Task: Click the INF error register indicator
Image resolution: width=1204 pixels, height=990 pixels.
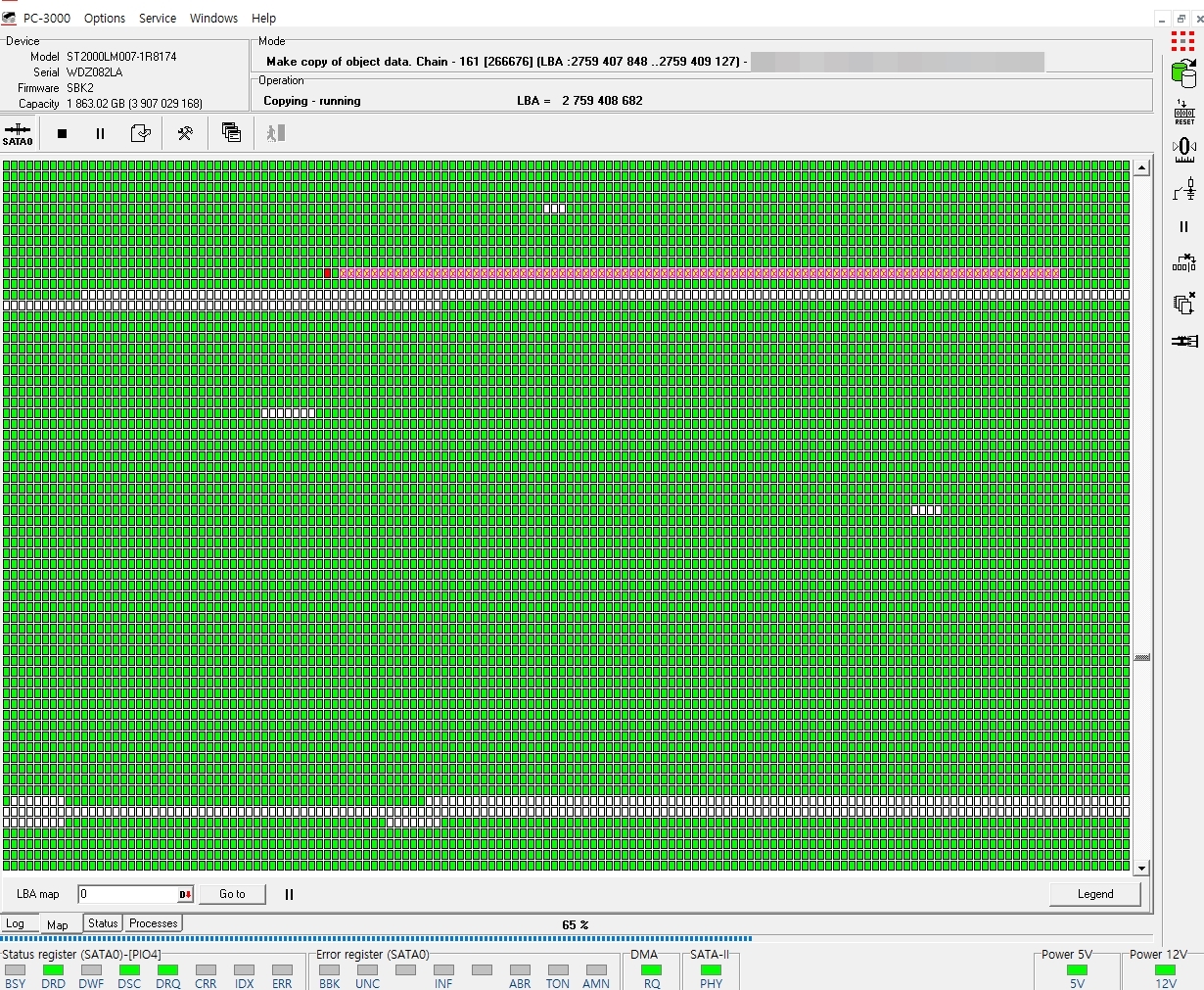Action: pos(443,970)
